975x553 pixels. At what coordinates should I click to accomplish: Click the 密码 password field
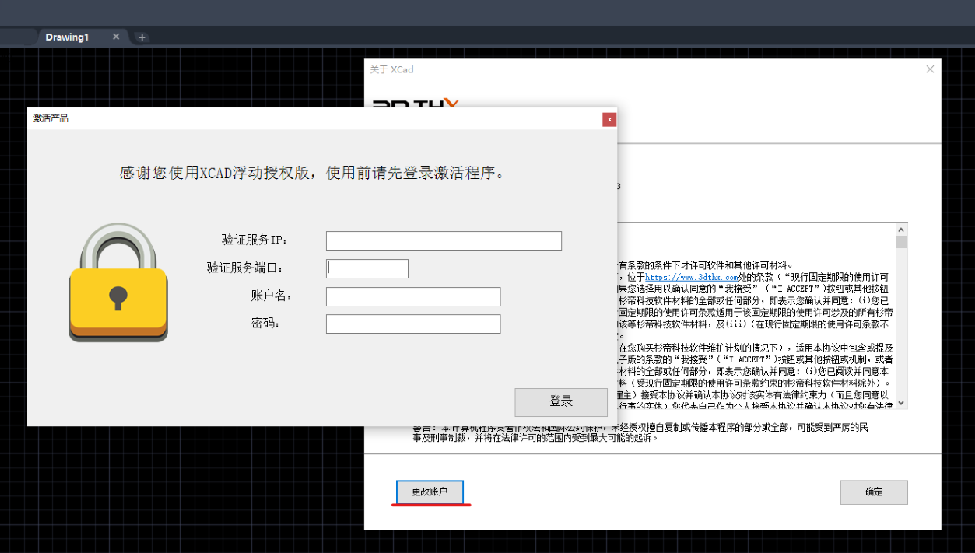pyautogui.click(x=413, y=323)
